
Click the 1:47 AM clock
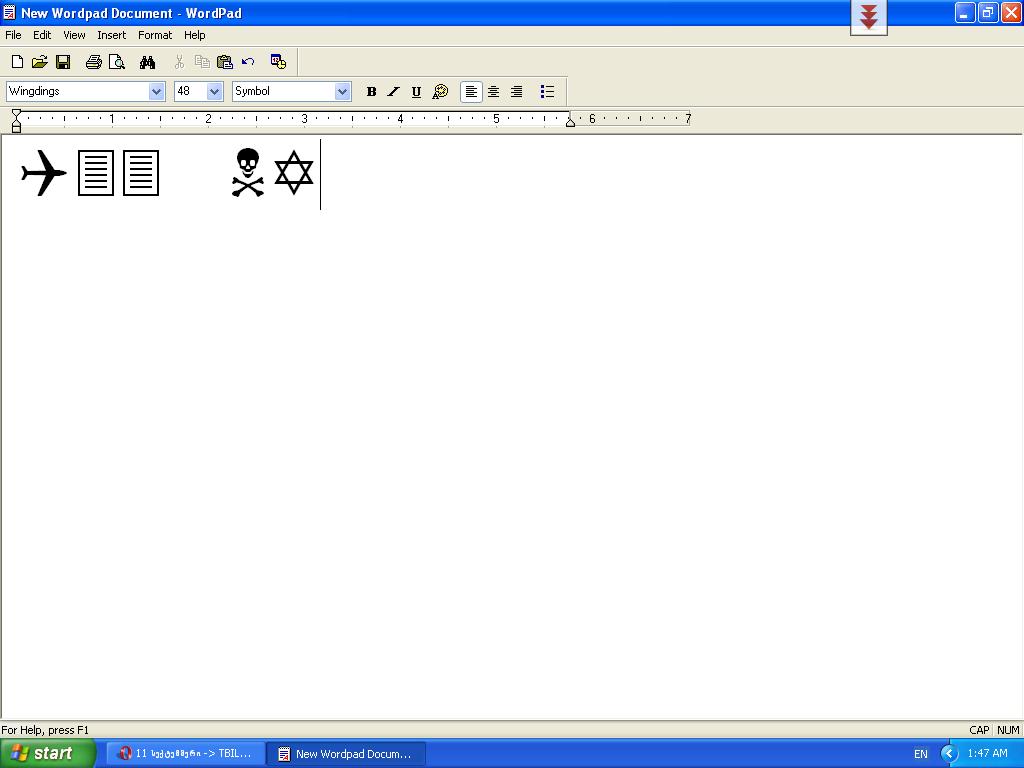pyautogui.click(x=987, y=754)
